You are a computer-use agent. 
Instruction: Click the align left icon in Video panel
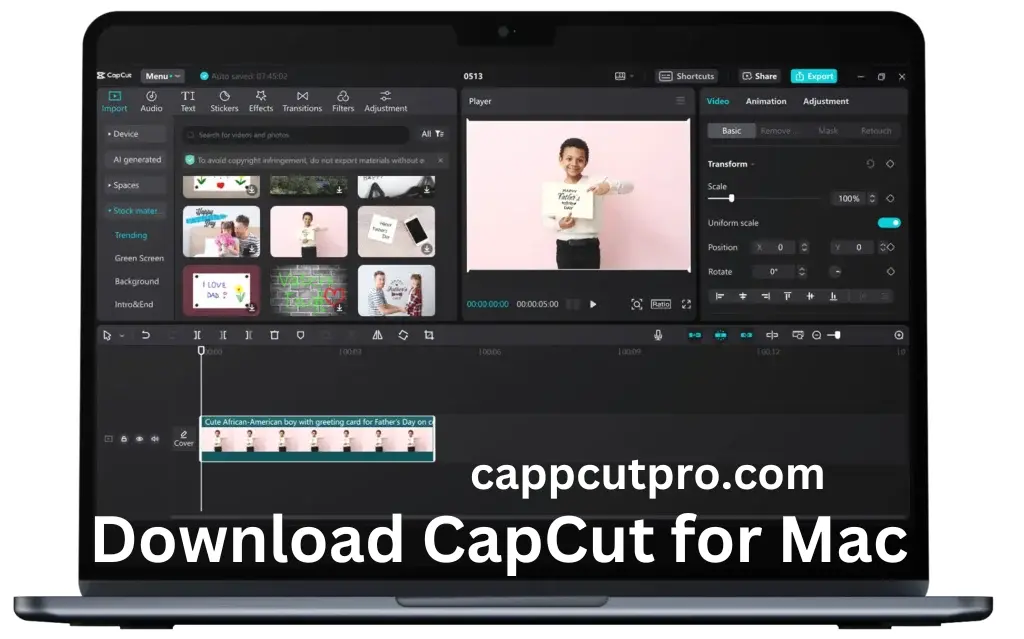click(720, 297)
